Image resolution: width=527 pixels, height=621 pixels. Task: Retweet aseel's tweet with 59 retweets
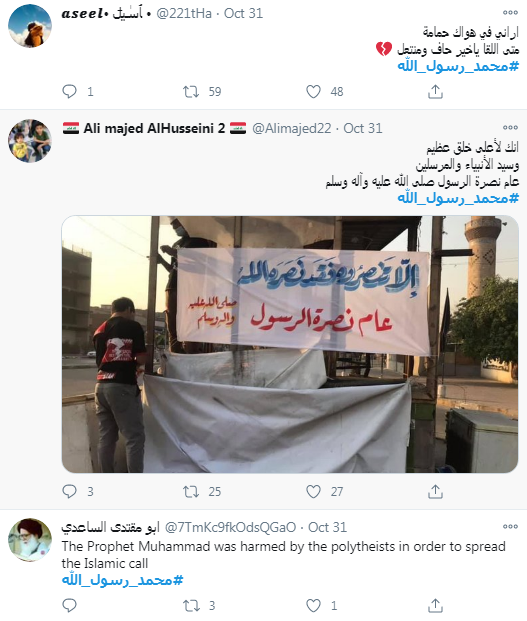coord(191,91)
